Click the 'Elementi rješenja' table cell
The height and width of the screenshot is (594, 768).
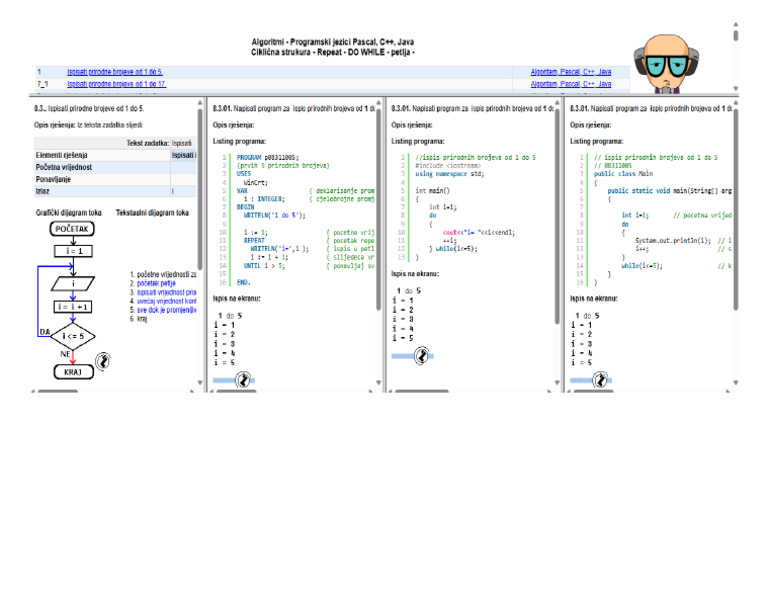102,155
